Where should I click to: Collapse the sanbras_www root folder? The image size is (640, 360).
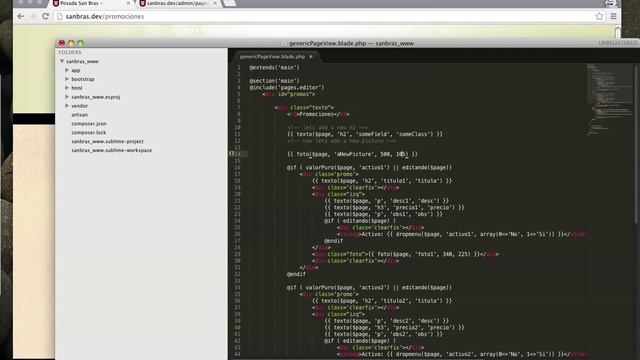pos(62,61)
